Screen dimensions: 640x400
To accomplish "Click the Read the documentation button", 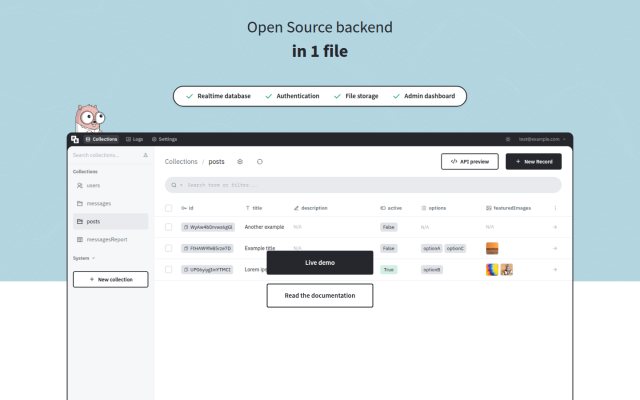I will click(320, 296).
